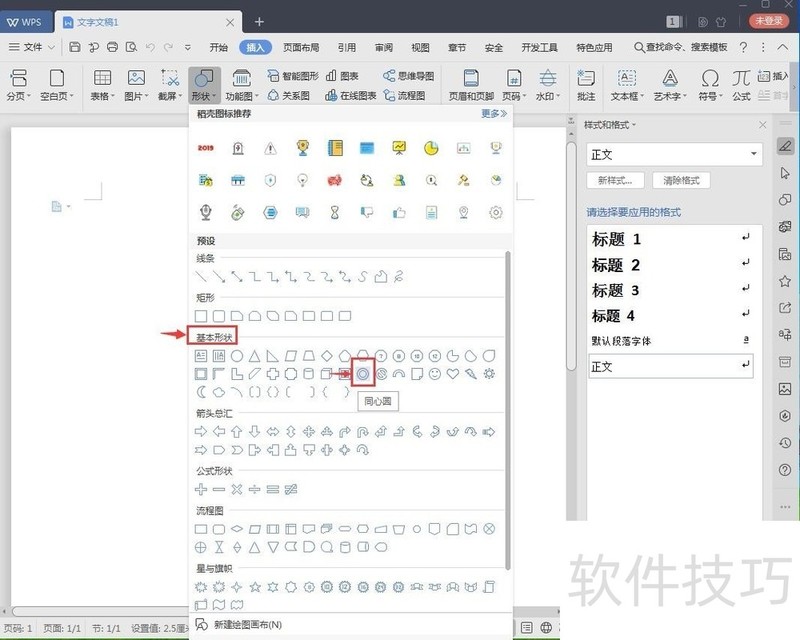Select the smiley face shape

tap(435, 374)
